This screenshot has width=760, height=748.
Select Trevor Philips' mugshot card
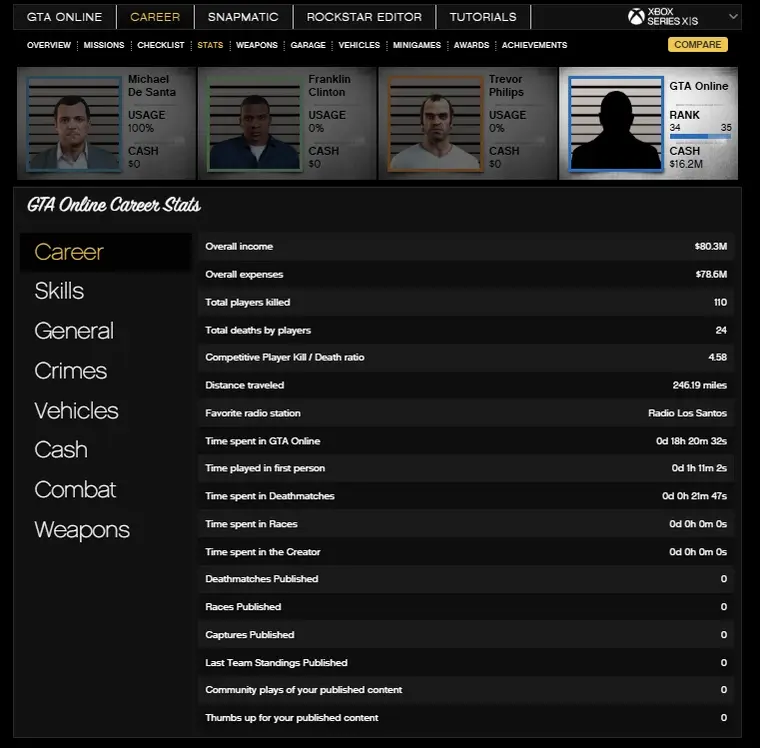click(x=468, y=123)
